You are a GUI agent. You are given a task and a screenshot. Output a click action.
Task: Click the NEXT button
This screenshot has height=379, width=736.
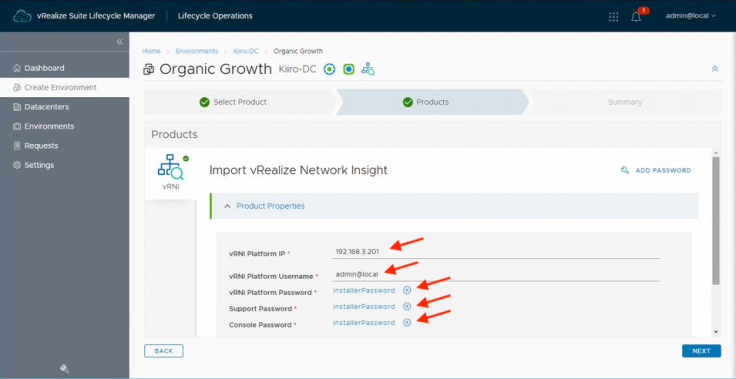701,351
